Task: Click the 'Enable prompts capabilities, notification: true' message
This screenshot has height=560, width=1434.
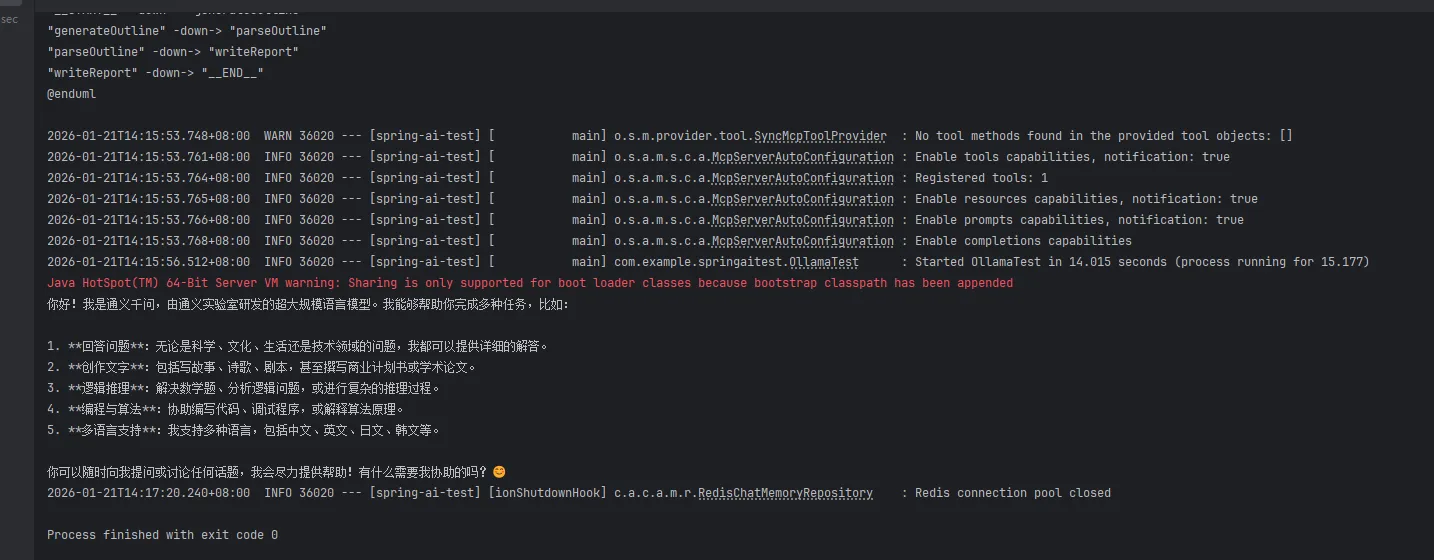Action: click(1079, 220)
